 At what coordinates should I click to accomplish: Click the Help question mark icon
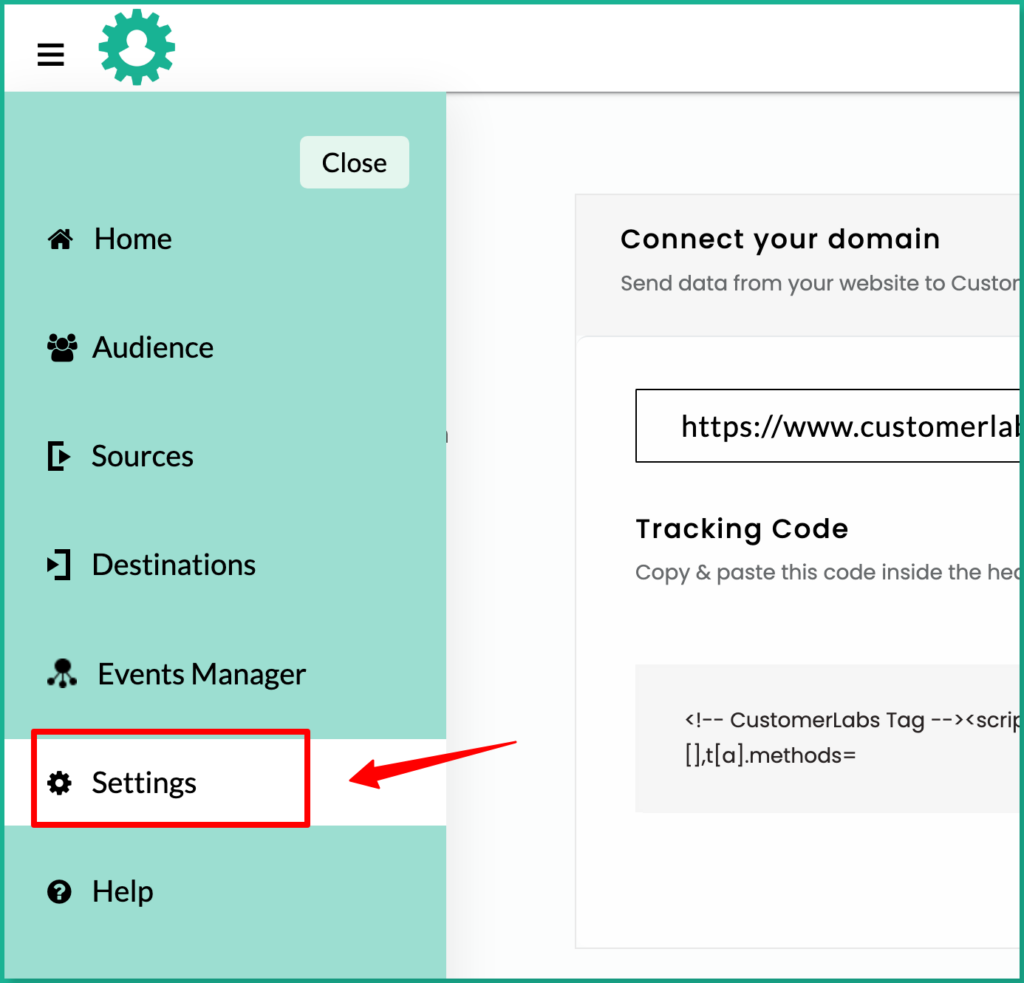tap(59, 892)
